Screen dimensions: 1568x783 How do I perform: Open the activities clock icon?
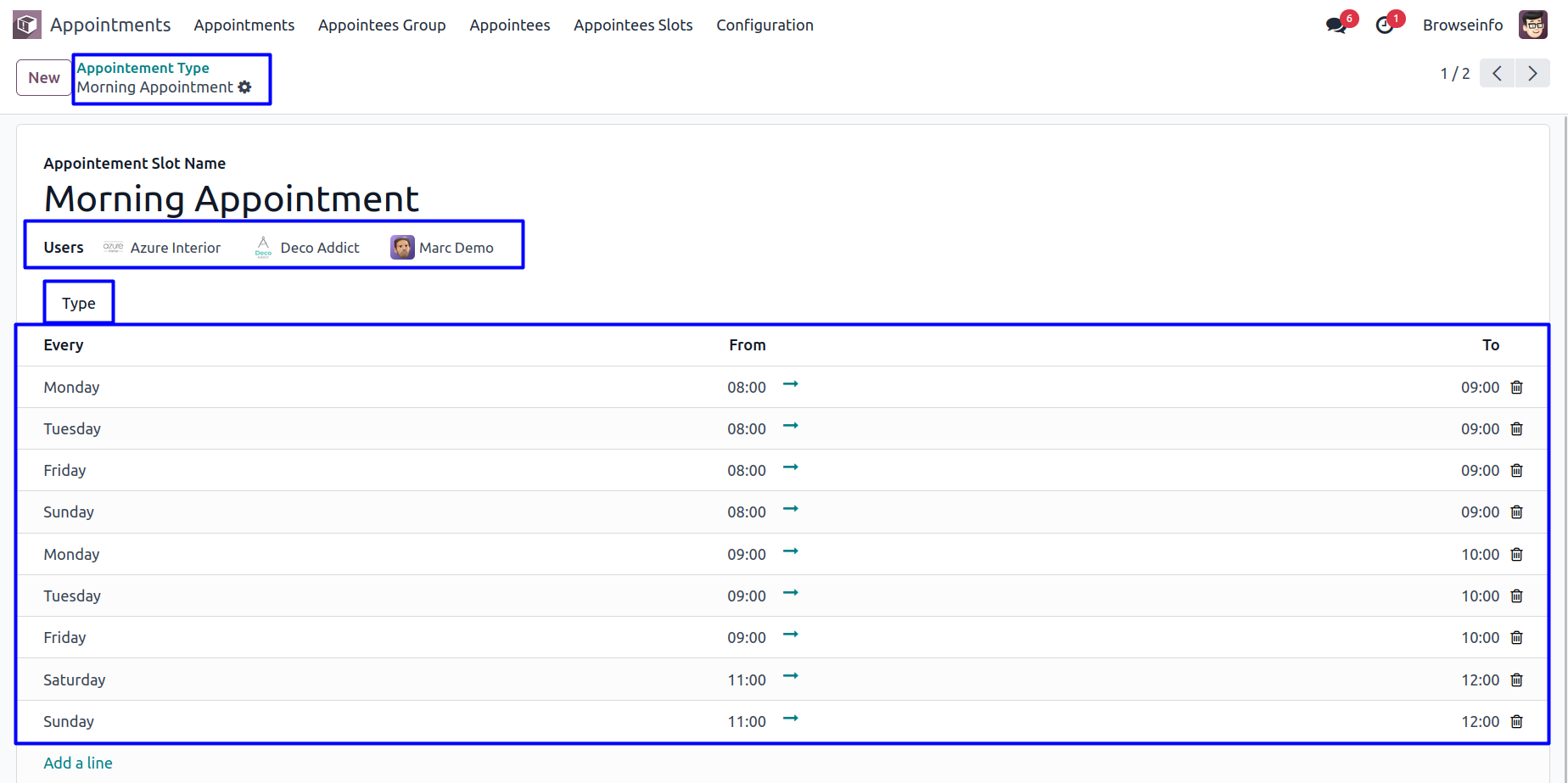click(x=1385, y=25)
